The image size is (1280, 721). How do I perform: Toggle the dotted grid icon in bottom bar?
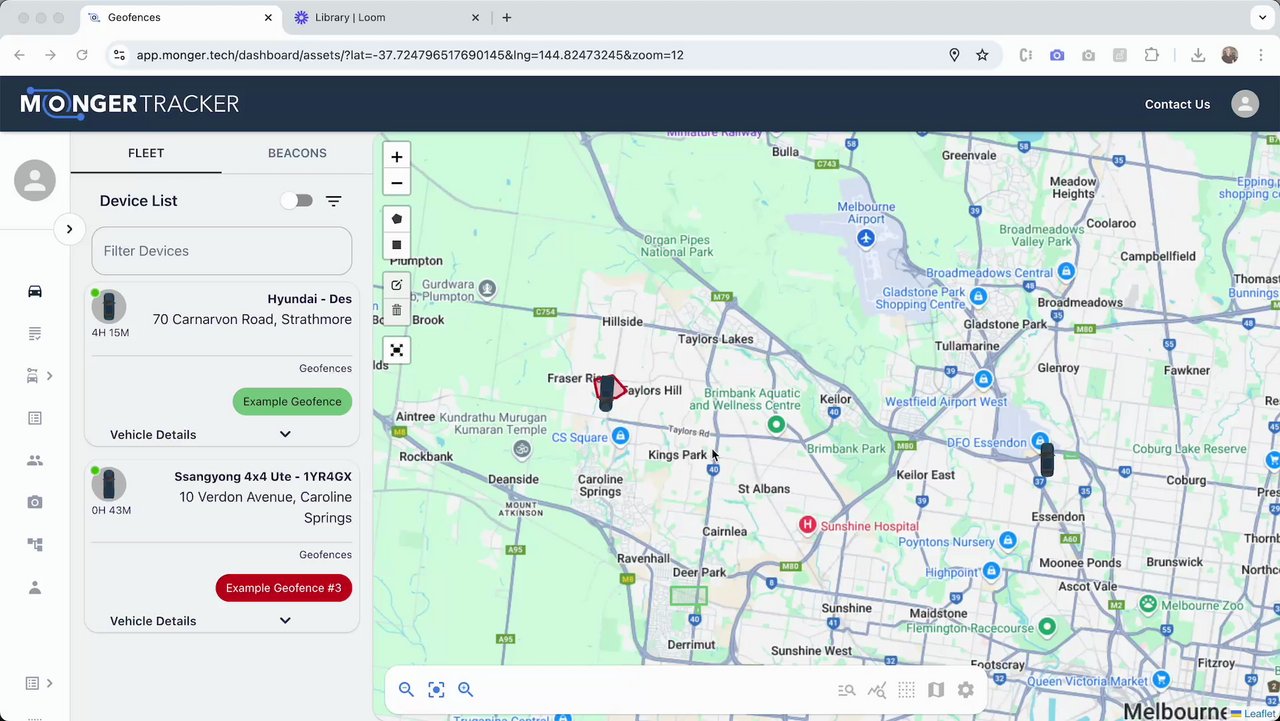click(906, 690)
